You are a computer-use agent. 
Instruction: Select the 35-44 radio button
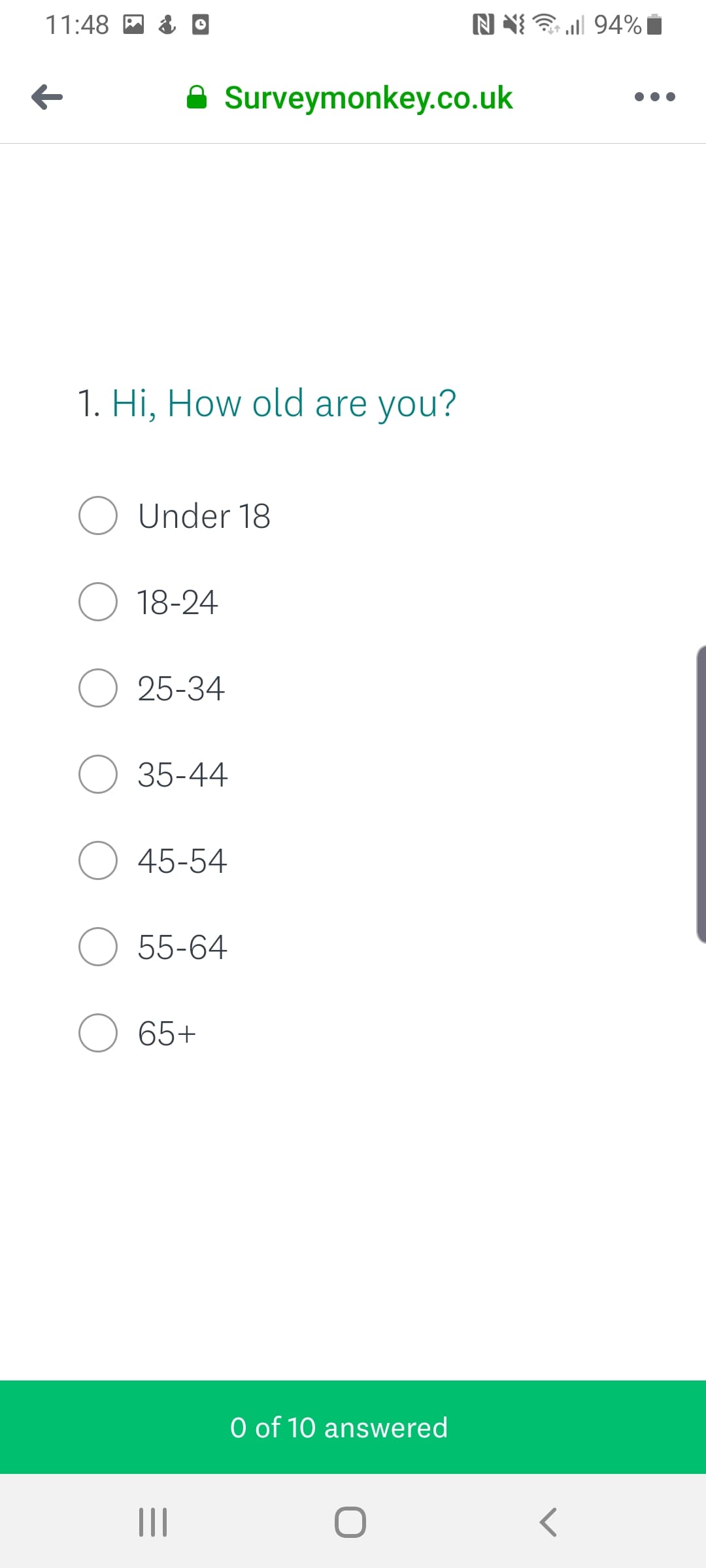(98, 774)
